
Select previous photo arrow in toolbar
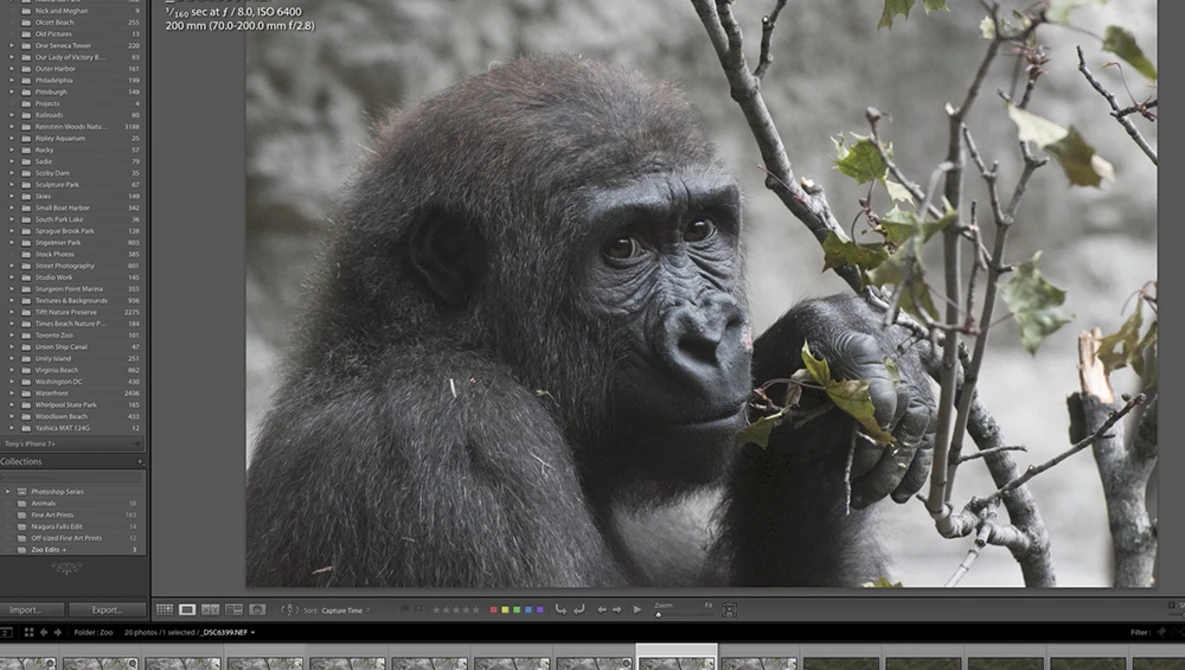(602, 610)
